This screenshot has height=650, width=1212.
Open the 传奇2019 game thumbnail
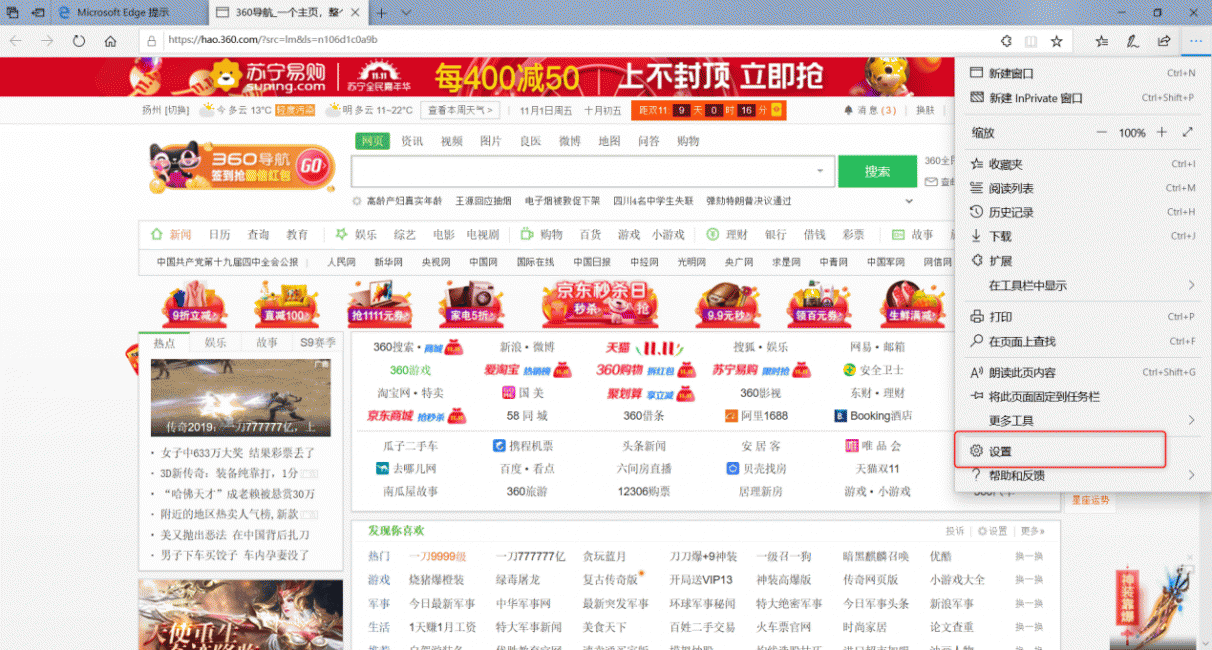[240, 398]
